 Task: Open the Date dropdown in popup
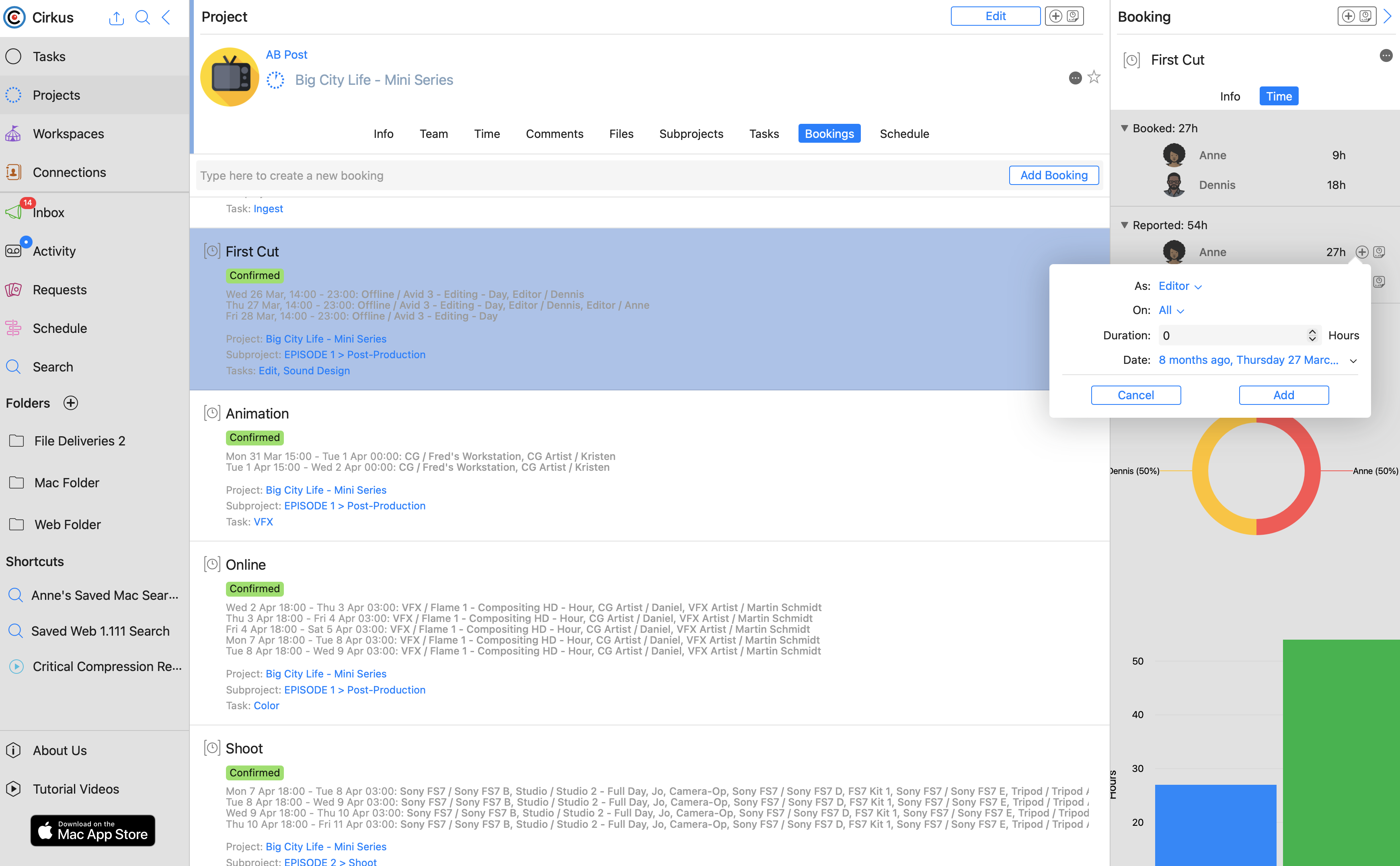[x=1353, y=360]
